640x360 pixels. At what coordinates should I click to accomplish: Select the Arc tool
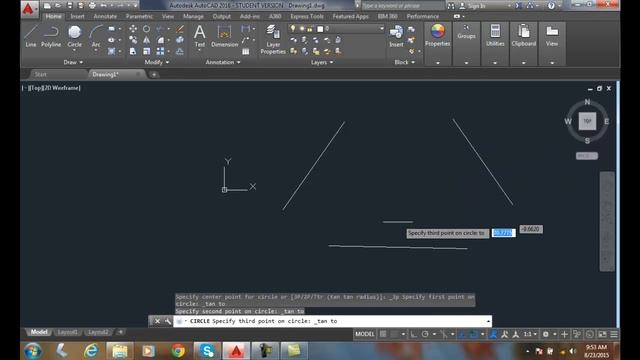(96, 36)
